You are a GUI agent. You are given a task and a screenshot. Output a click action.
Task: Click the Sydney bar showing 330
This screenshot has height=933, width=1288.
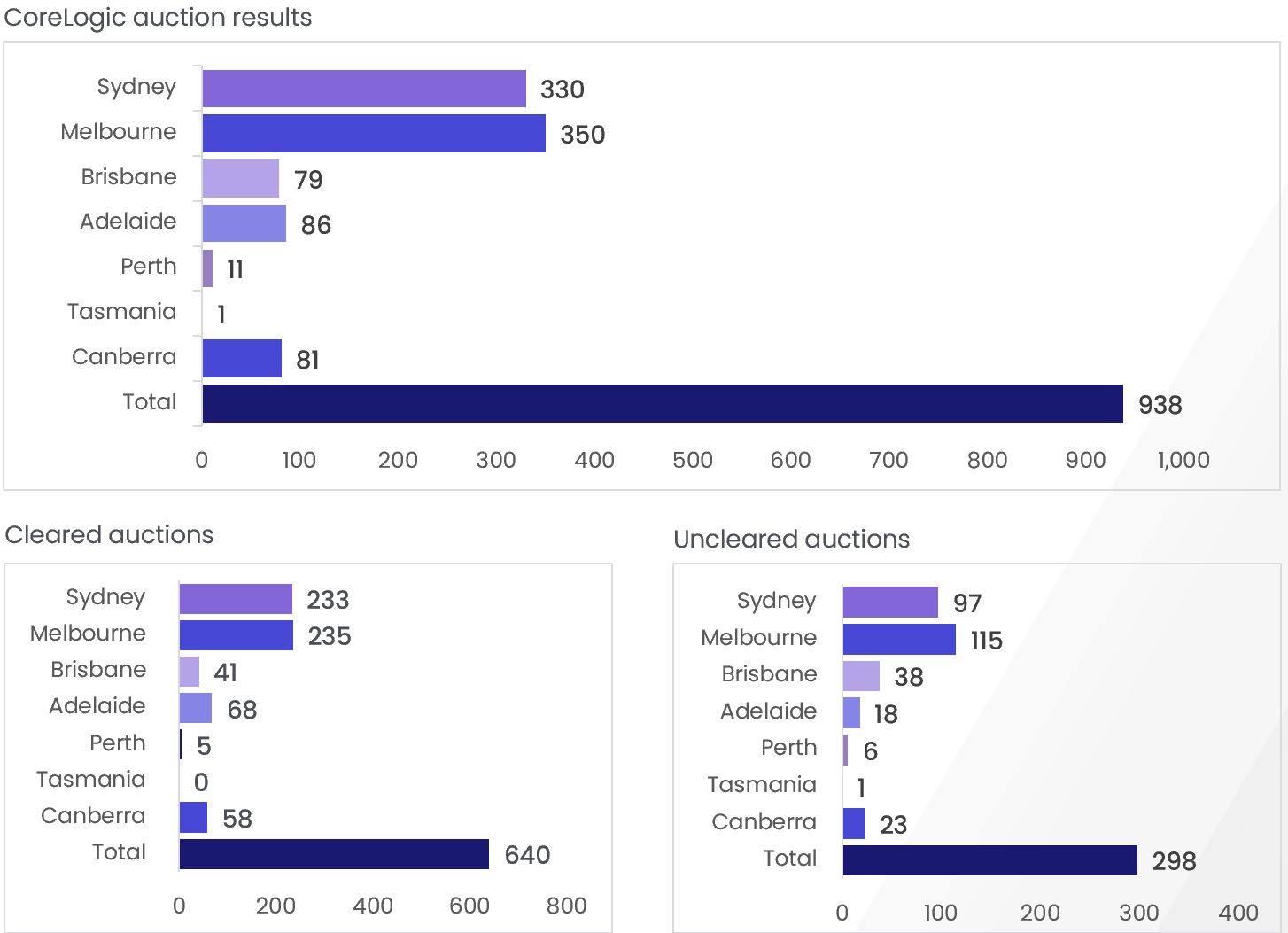click(364, 89)
